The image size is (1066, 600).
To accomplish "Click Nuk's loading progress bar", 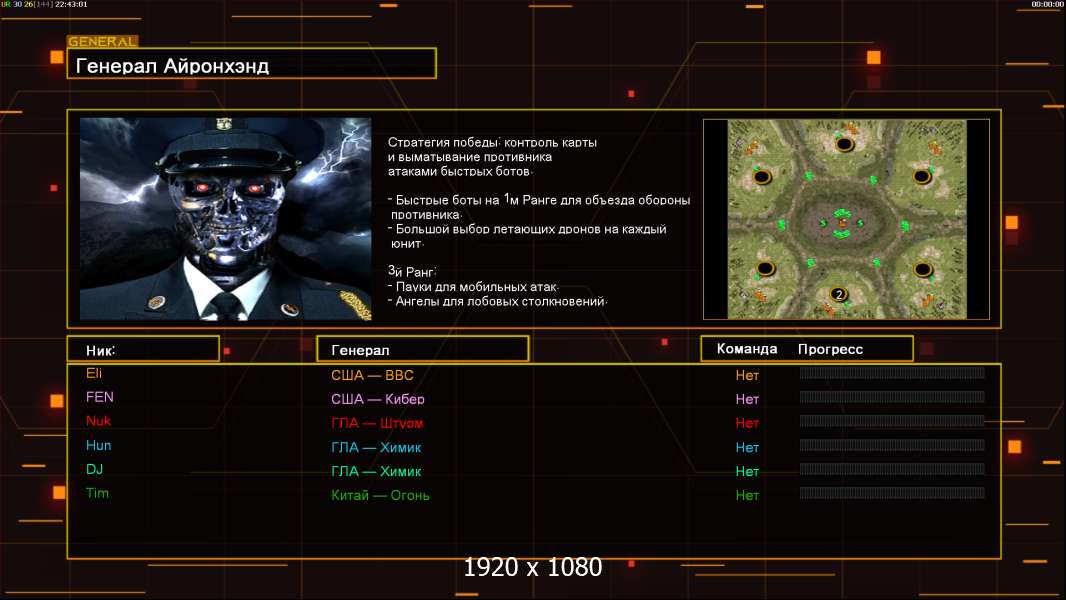I will [892, 421].
